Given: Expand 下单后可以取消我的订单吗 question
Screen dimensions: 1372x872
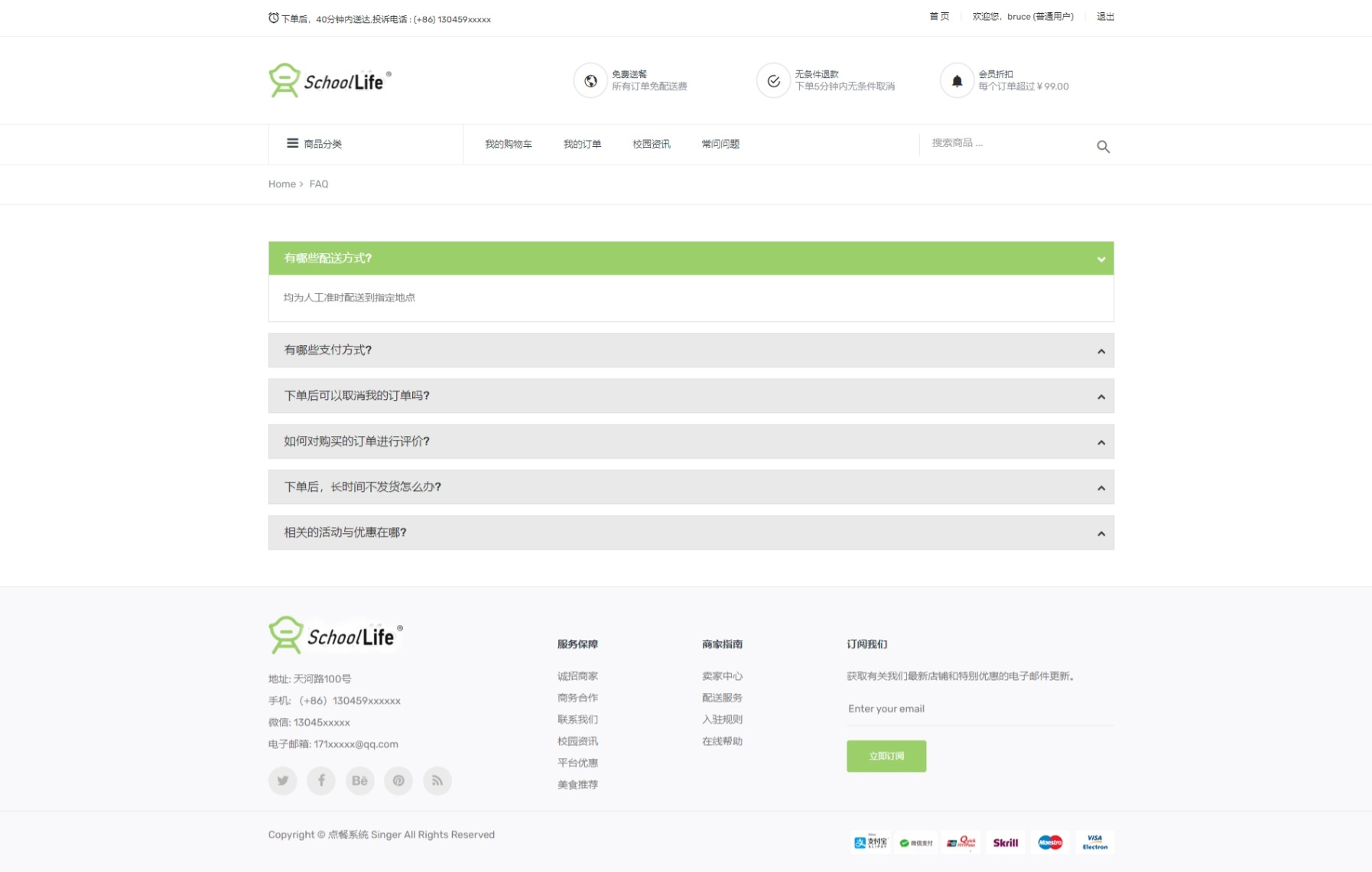Looking at the screenshot, I should tap(691, 395).
